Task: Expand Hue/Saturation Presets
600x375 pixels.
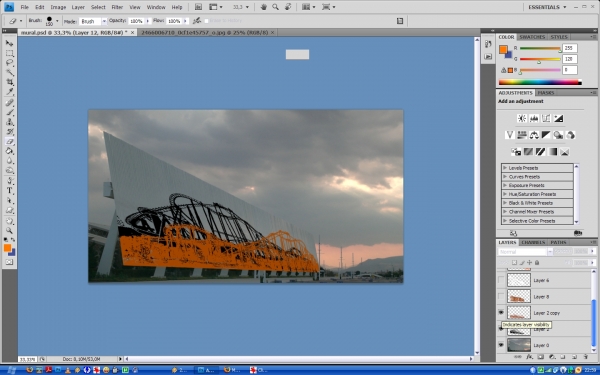Action: [x=505, y=194]
